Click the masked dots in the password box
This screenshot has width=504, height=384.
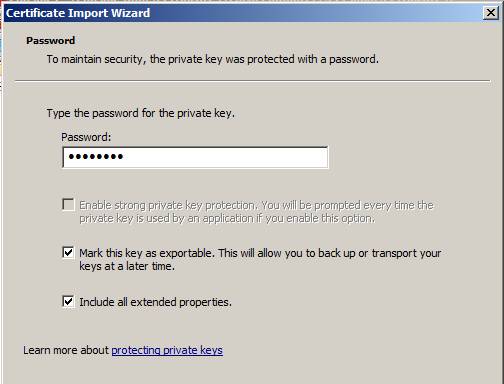[96, 156]
